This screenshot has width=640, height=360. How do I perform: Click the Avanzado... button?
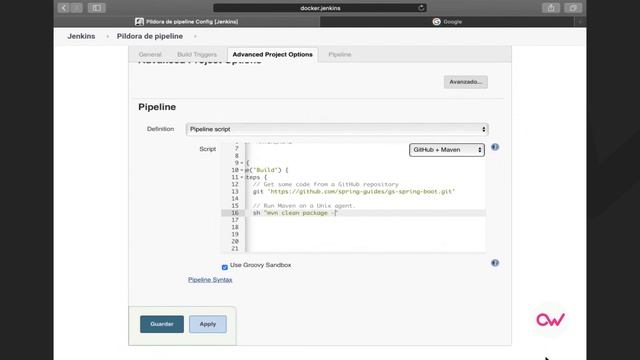466,82
